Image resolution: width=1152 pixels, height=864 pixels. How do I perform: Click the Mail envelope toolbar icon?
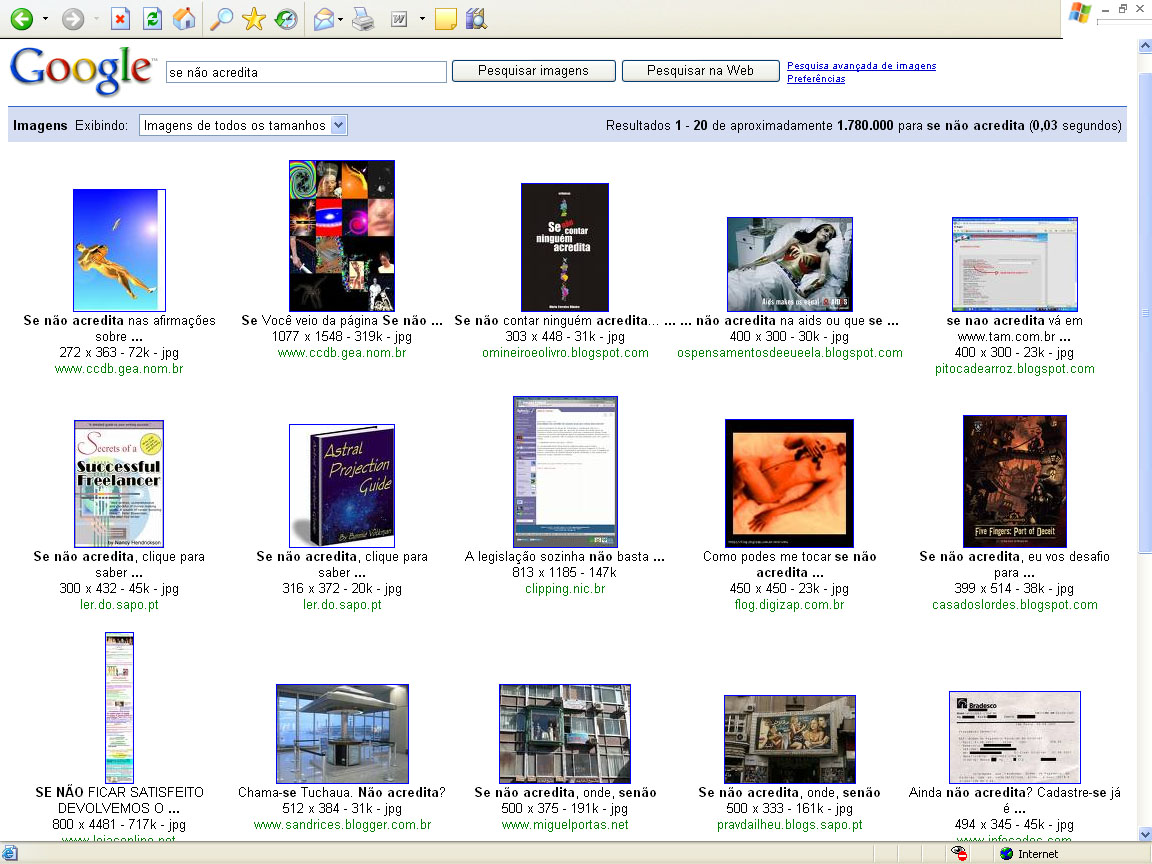pyautogui.click(x=324, y=18)
